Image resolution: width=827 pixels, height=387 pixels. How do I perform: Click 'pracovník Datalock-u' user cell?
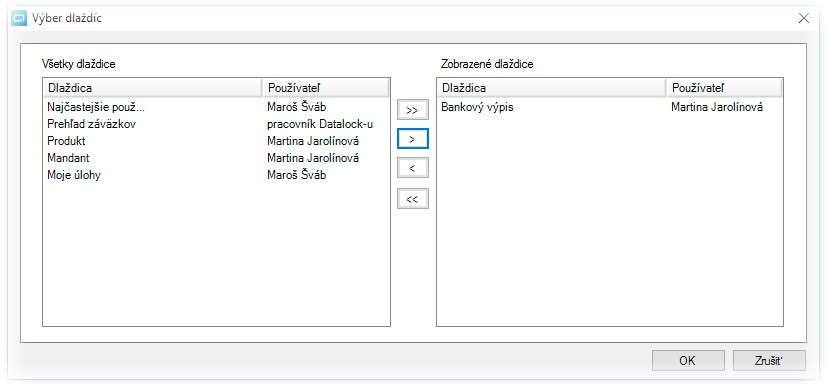[320, 124]
